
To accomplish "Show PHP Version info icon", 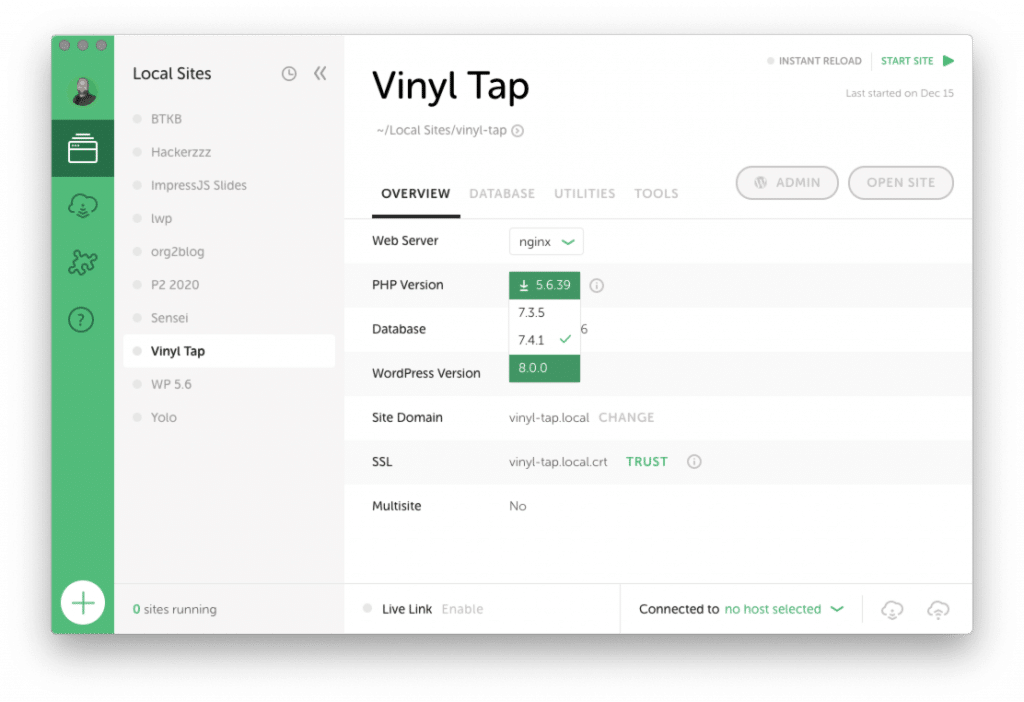I will (x=596, y=285).
